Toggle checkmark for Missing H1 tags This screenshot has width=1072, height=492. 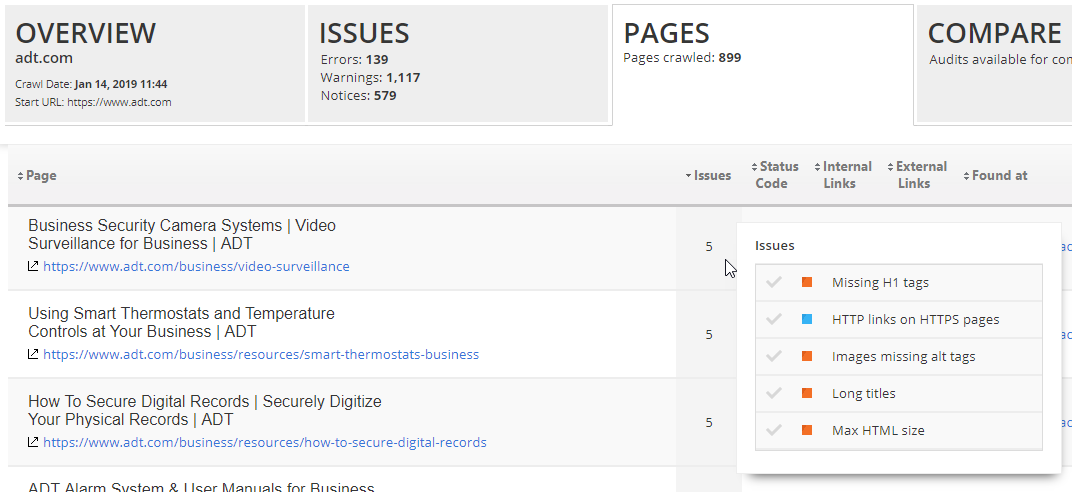pyautogui.click(x=773, y=283)
